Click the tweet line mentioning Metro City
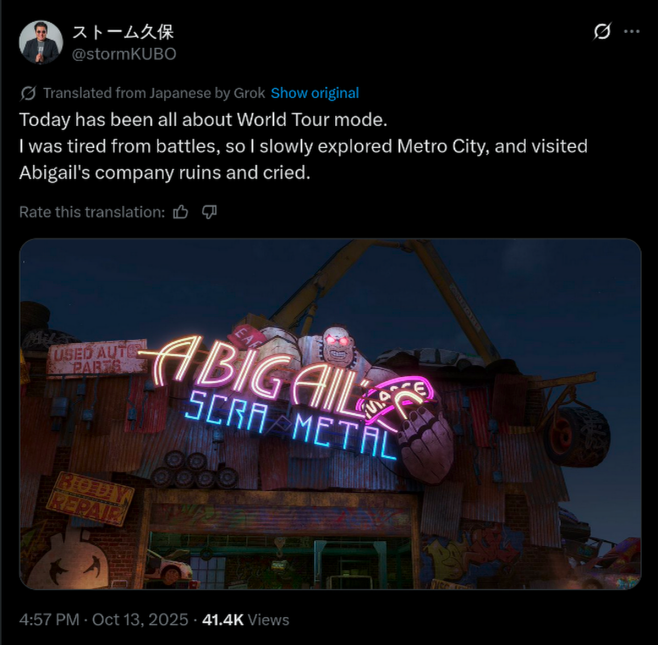This screenshot has height=645, width=658. tap(303, 146)
